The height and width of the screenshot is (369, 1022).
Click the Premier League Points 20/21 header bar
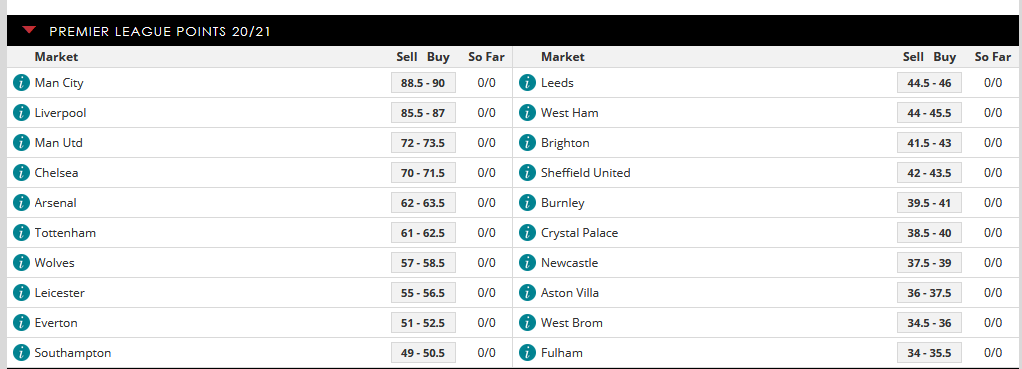click(511, 31)
